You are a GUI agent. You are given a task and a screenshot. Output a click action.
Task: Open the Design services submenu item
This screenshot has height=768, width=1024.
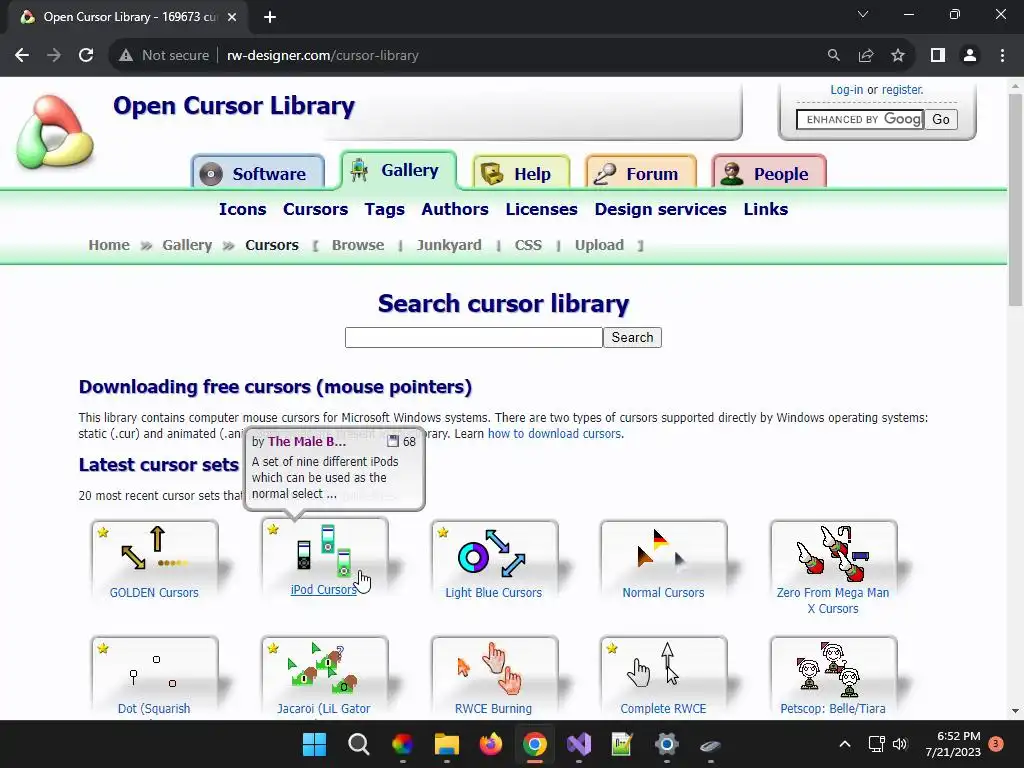point(660,209)
